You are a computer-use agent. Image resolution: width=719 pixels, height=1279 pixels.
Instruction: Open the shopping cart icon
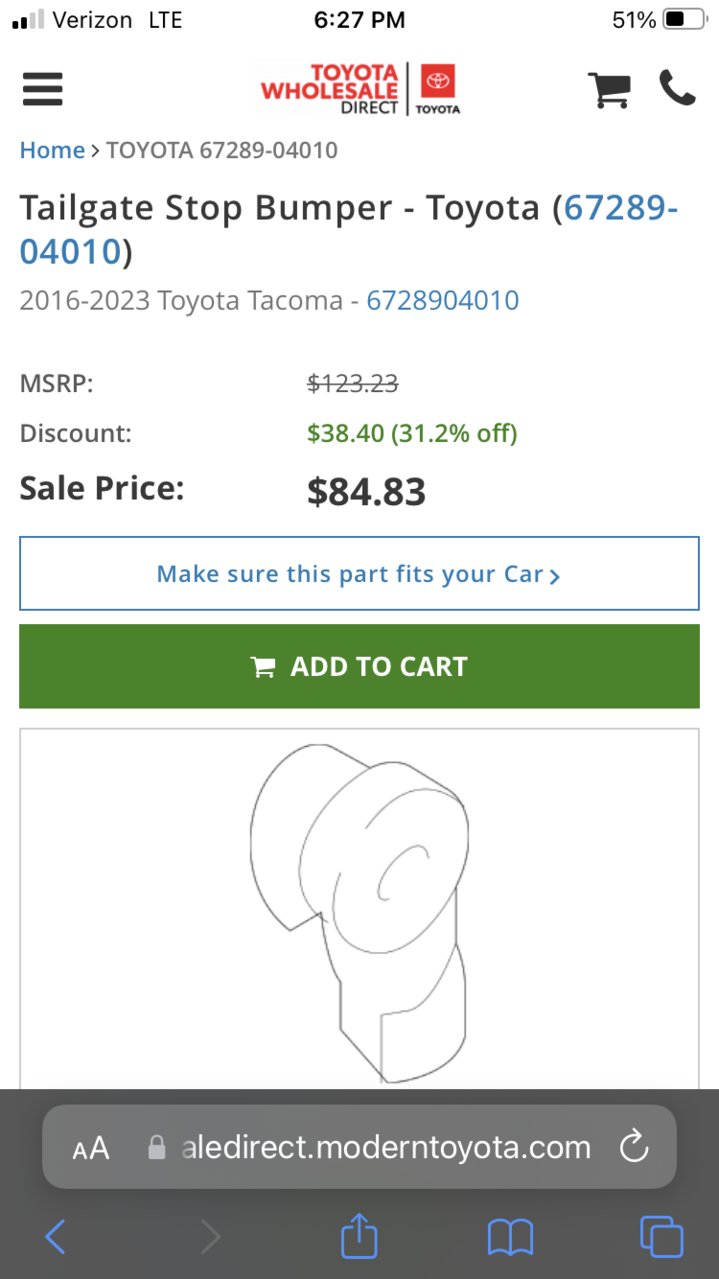tap(608, 90)
